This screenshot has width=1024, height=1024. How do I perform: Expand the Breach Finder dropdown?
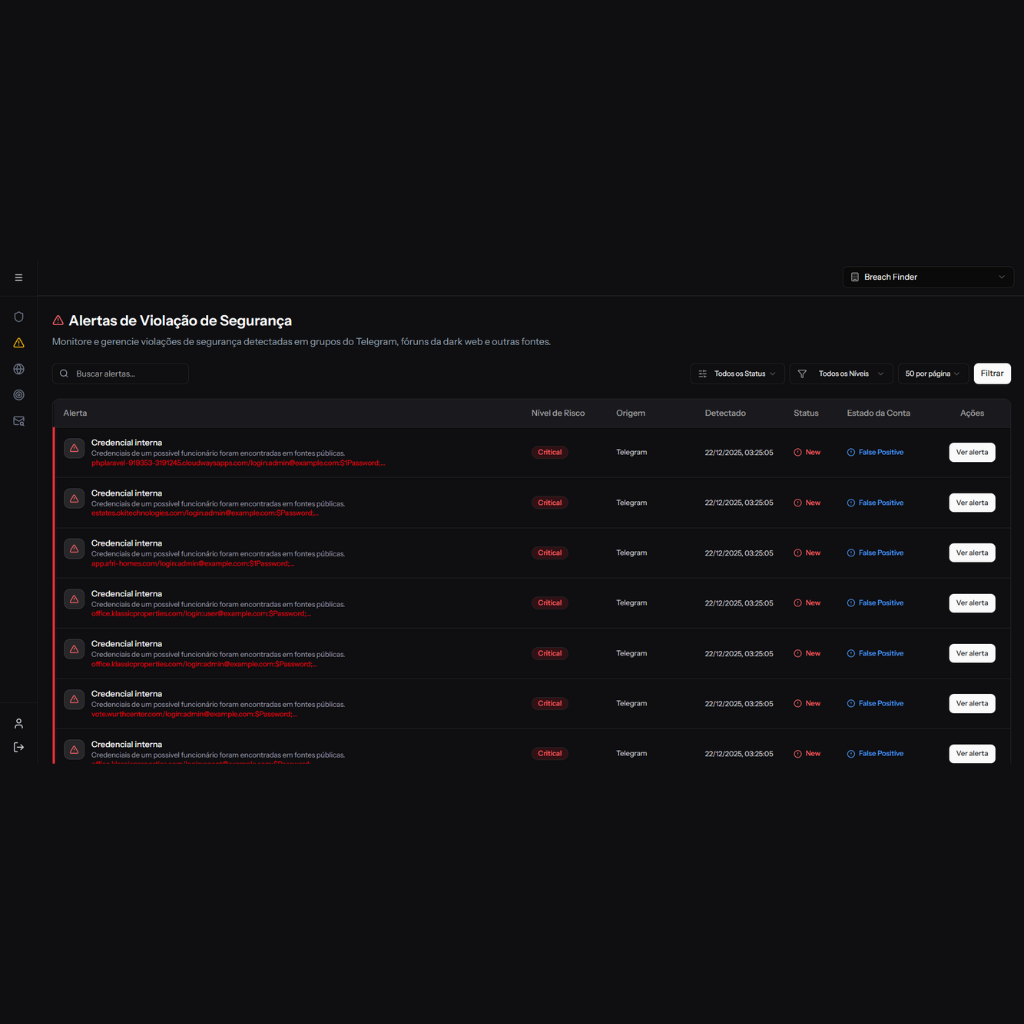point(927,277)
